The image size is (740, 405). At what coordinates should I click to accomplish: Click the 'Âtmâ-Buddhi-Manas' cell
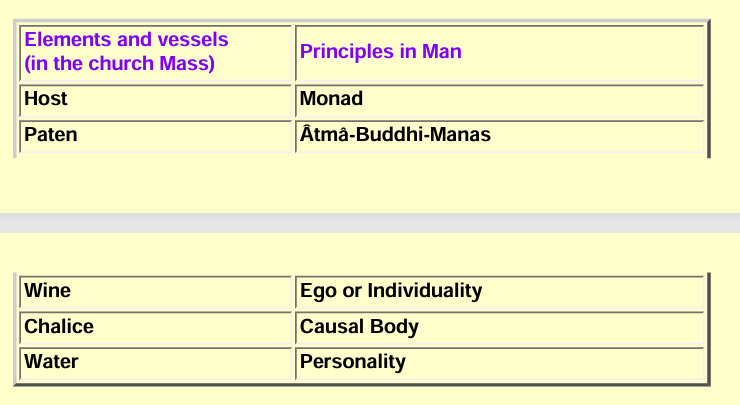coord(500,136)
